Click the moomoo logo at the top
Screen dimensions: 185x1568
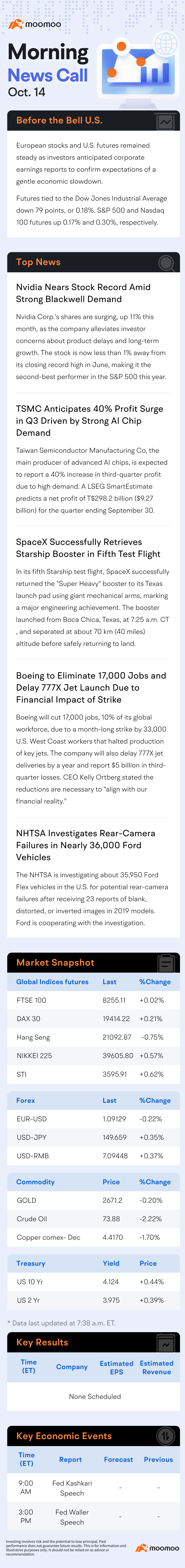[35, 24]
